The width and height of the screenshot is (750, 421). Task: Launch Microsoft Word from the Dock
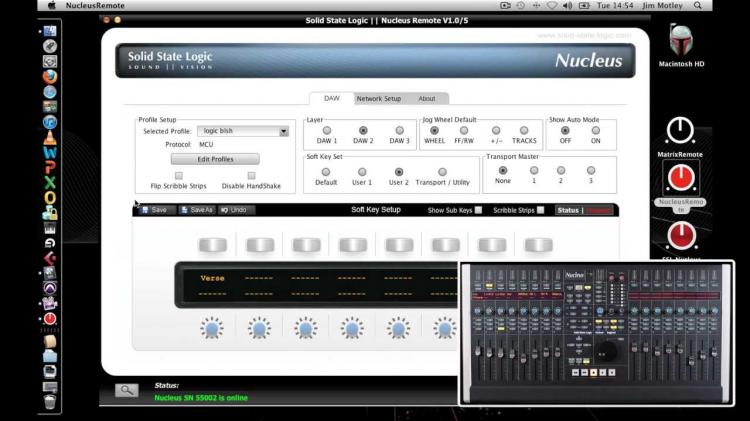[x=50, y=153]
